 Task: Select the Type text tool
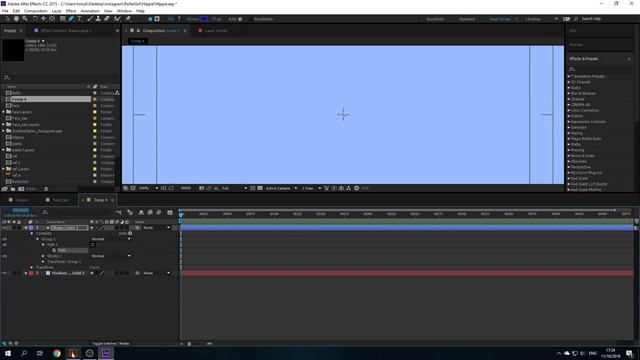[80, 19]
